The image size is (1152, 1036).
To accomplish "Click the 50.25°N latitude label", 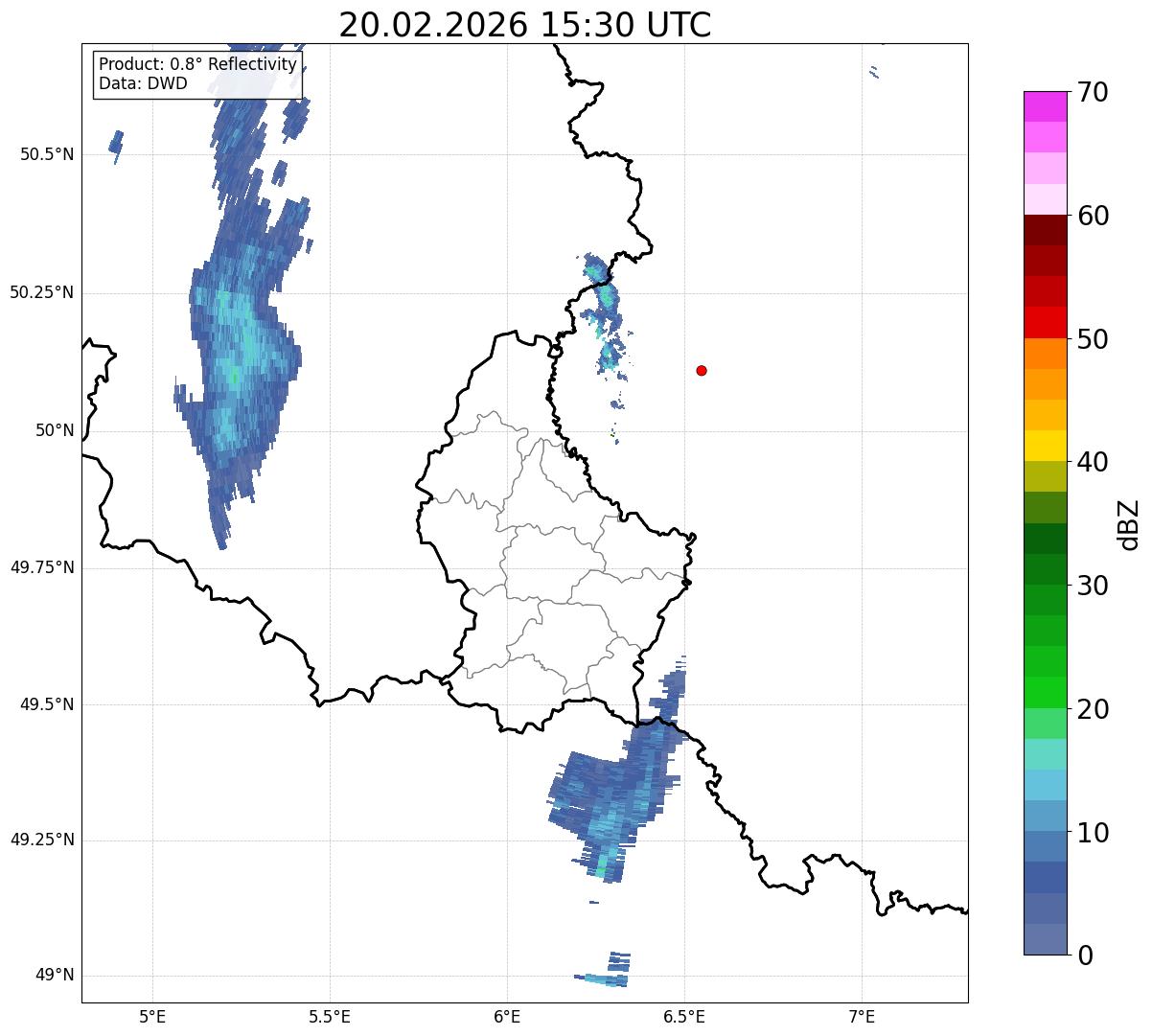I will [x=42, y=292].
